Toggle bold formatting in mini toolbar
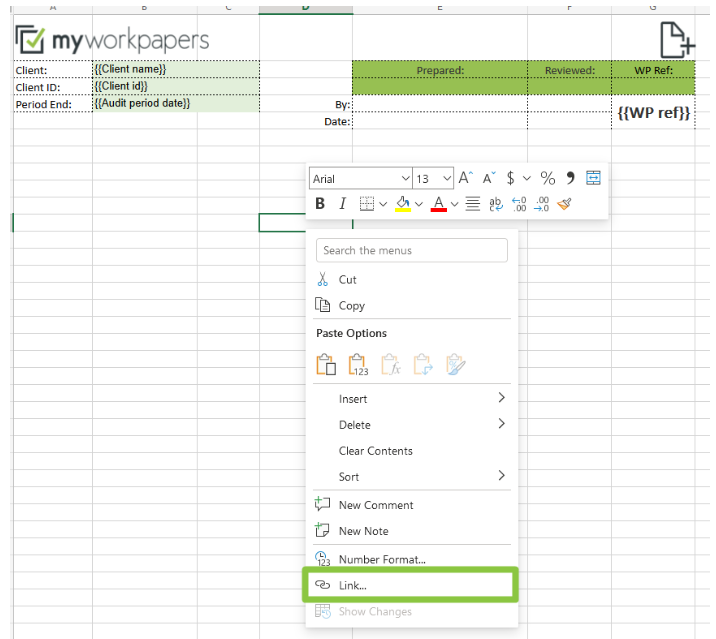The image size is (716, 639). coord(320,204)
